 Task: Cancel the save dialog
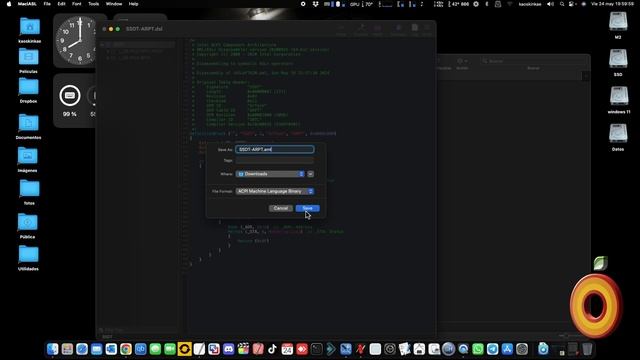click(x=281, y=208)
